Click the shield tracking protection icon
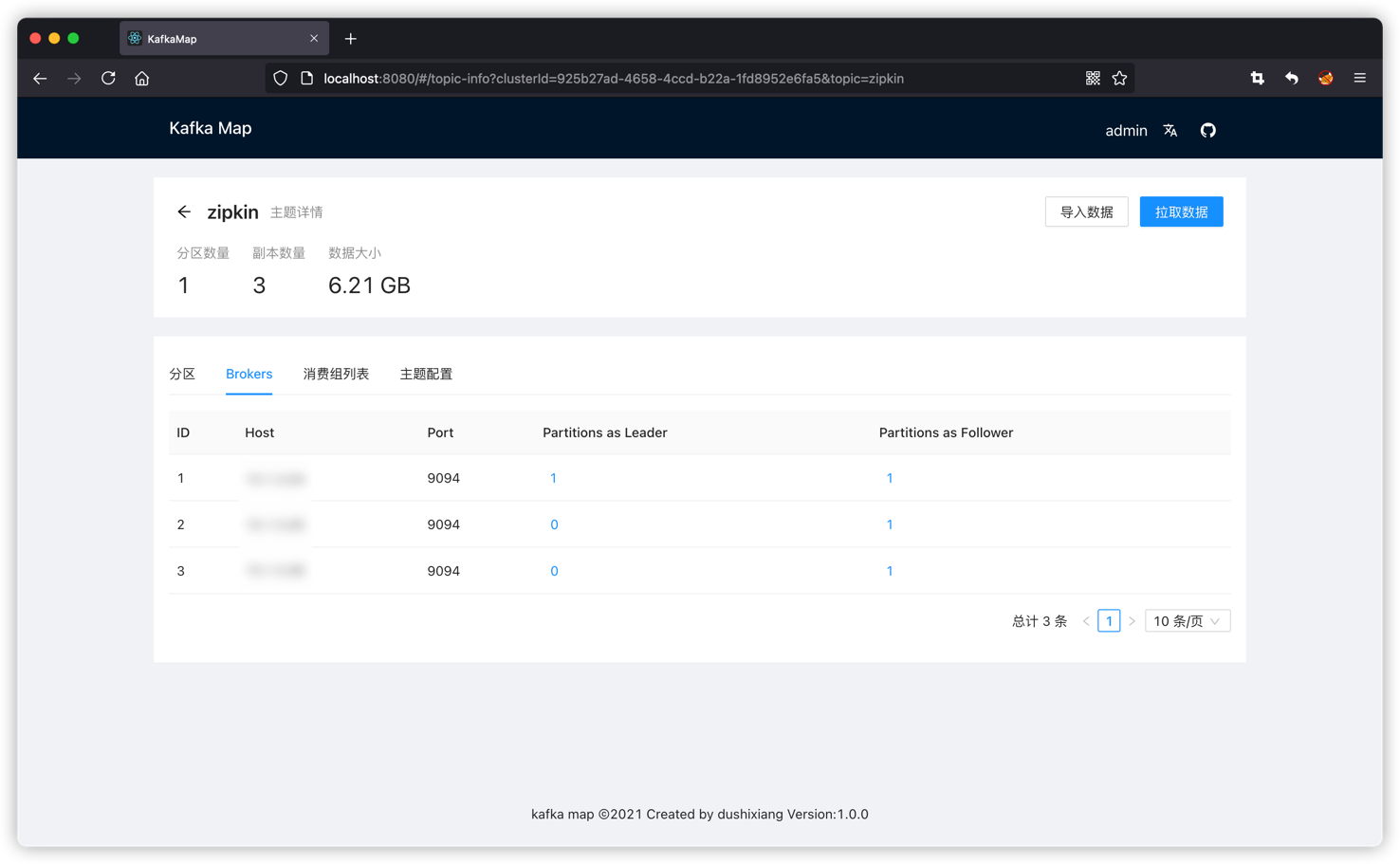 pos(280,79)
